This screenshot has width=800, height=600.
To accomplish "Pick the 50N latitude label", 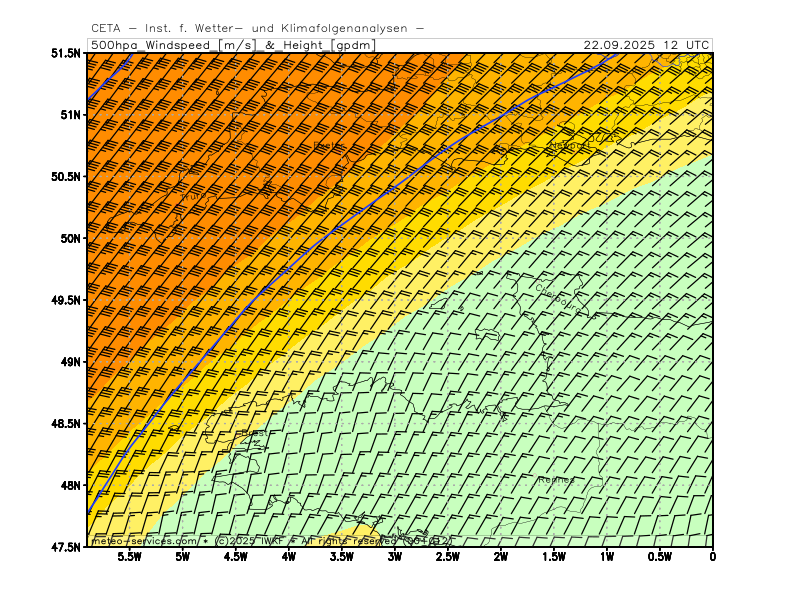I will point(71,238).
